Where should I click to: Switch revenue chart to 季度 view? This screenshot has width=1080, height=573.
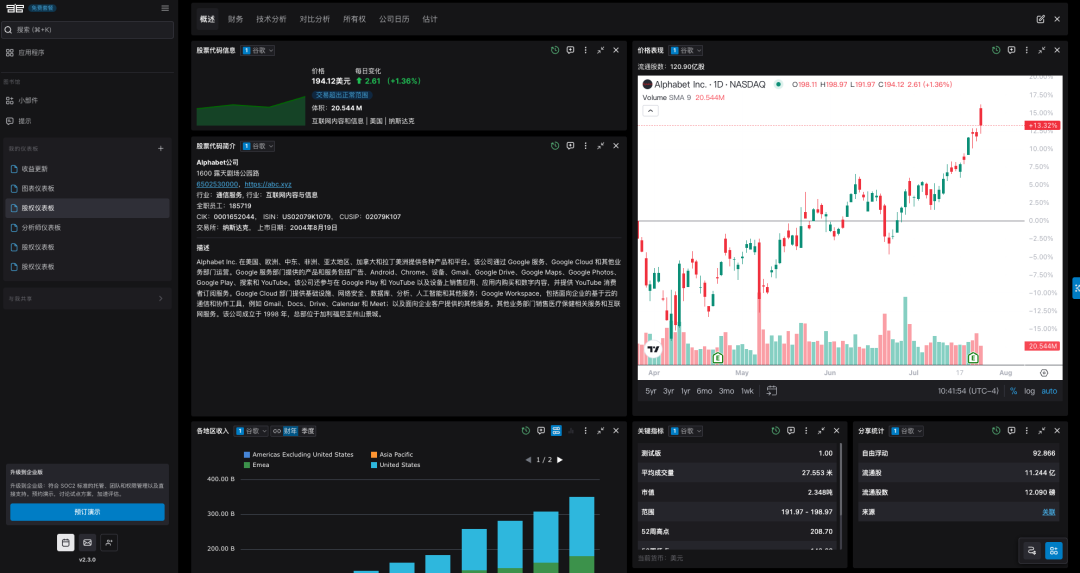click(x=308, y=431)
